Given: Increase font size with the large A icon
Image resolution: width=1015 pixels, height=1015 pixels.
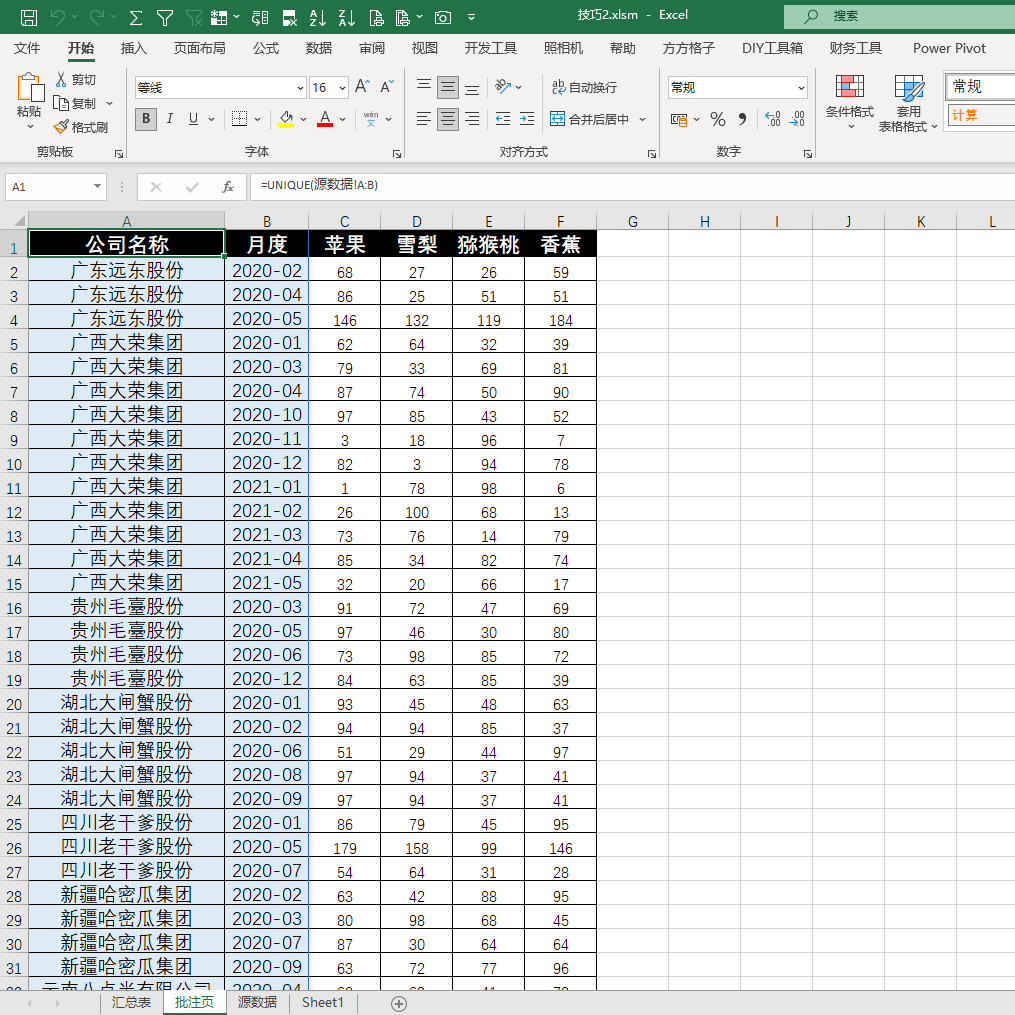Looking at the screenshot, I should click(362, 86).
